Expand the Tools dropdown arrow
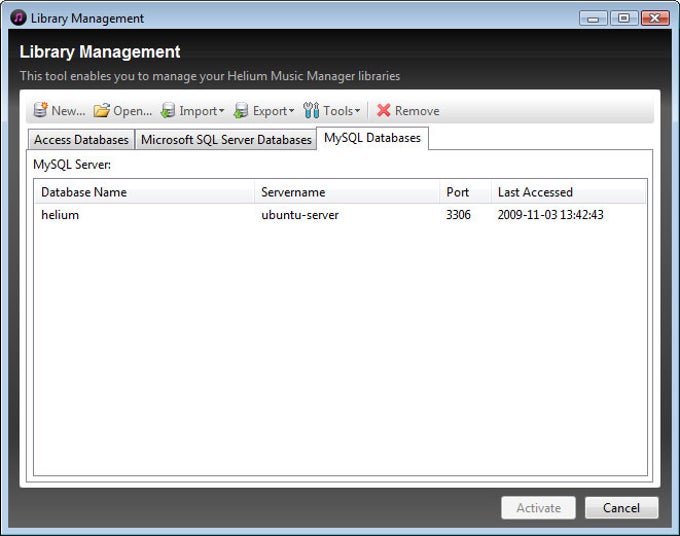 coord(357,111)
